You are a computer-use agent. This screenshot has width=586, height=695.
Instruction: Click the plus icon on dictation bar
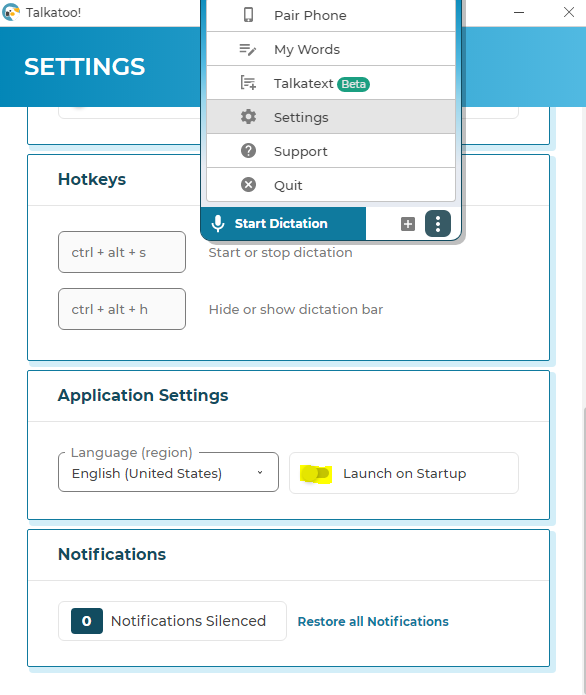click(408, 224)
